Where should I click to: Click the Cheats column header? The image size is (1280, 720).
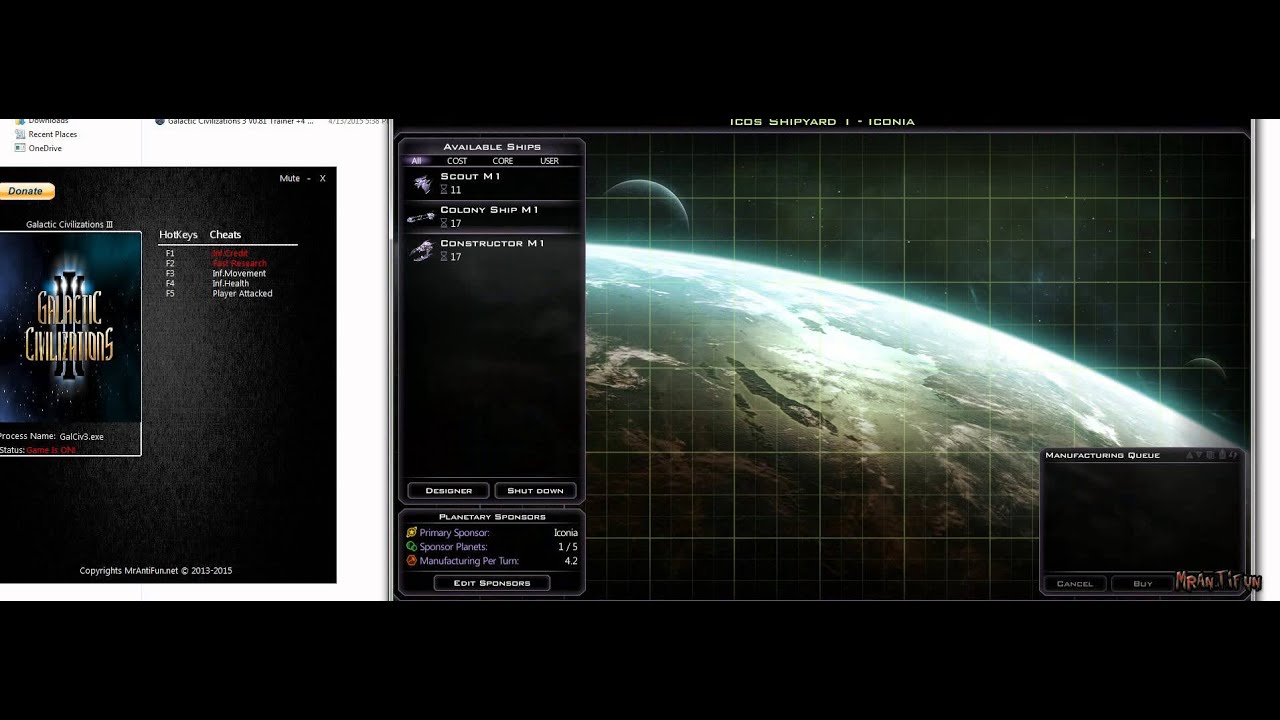pyautogui.click(x=225, y=235)
